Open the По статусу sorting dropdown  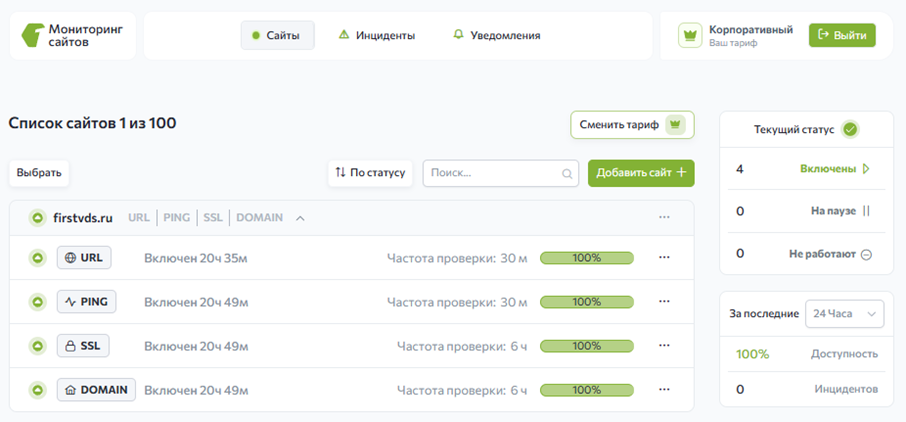pos(370,173)
